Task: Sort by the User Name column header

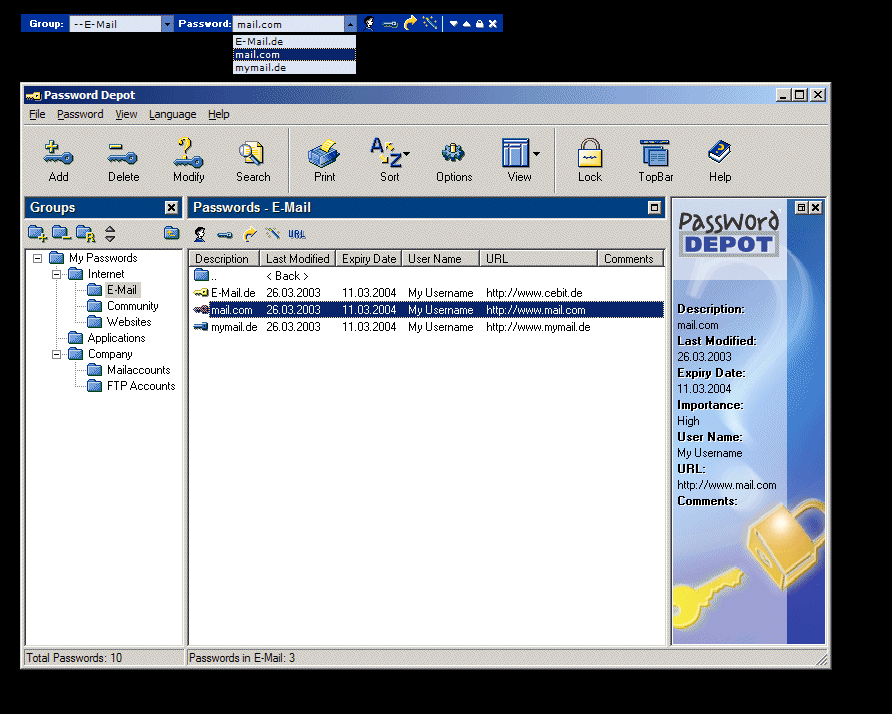Action: [441, 259]
